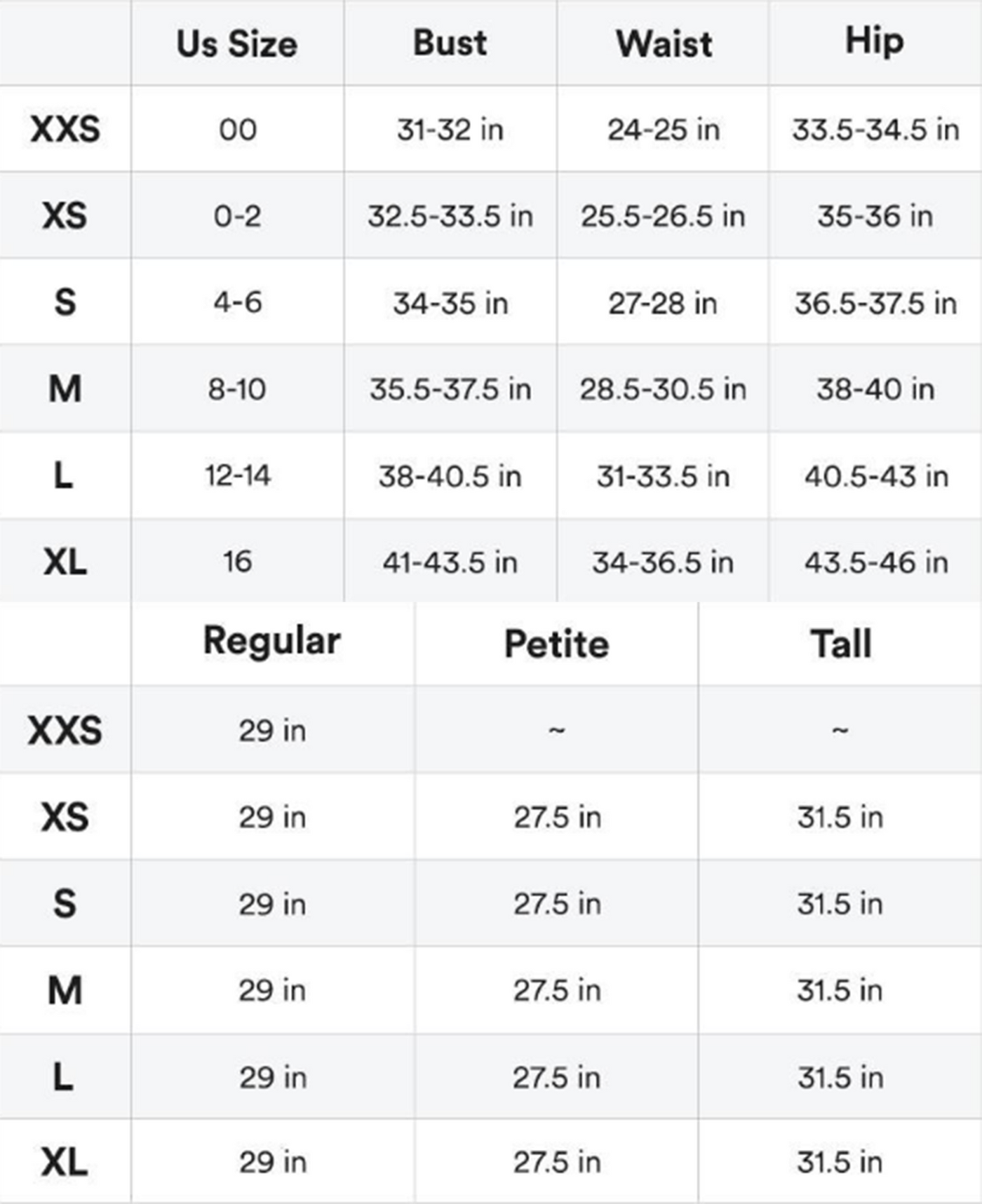Click the Hip column header
This screenshot has width=982, height=1204.
874,41
